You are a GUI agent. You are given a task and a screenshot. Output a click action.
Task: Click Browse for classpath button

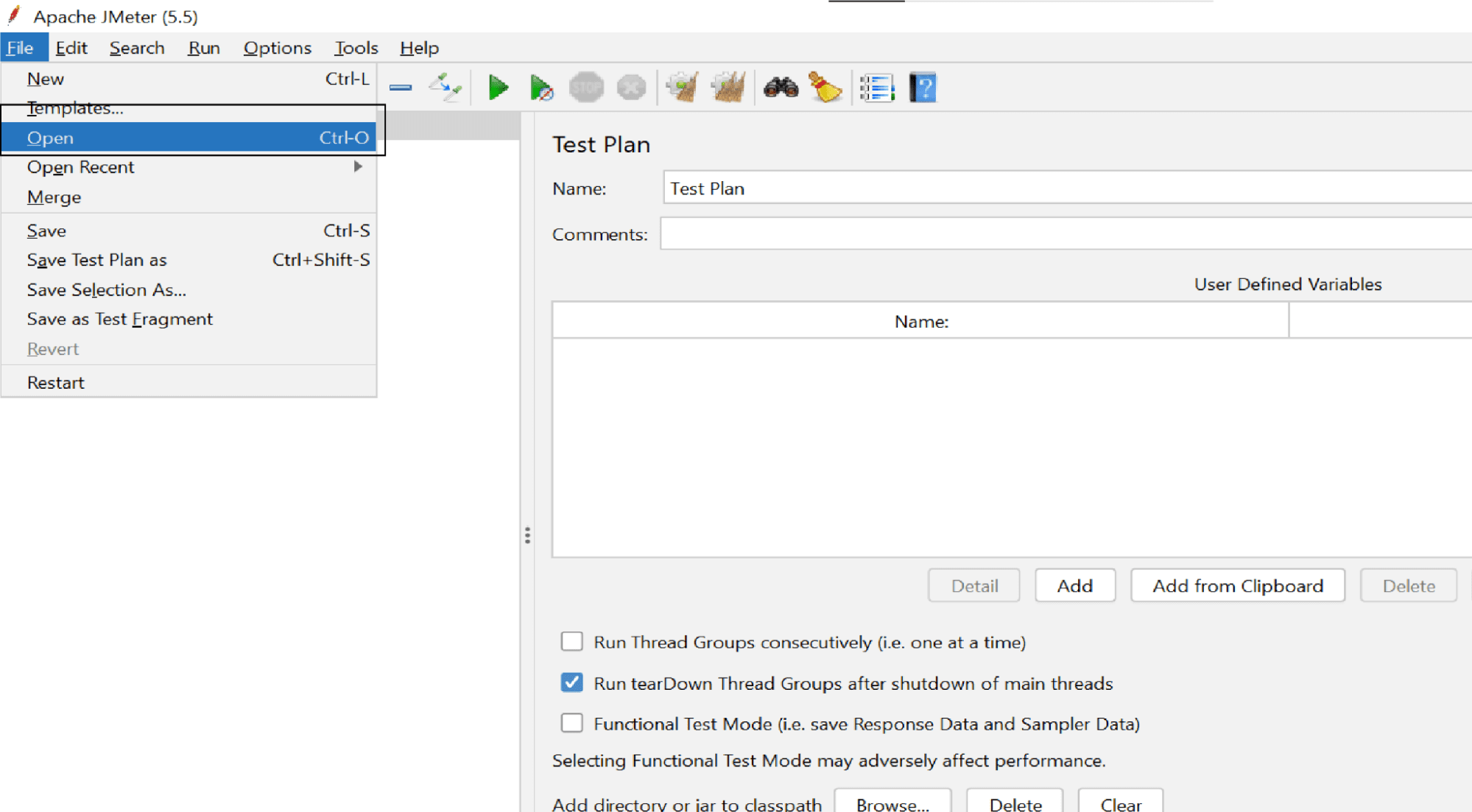coord(892,803)
